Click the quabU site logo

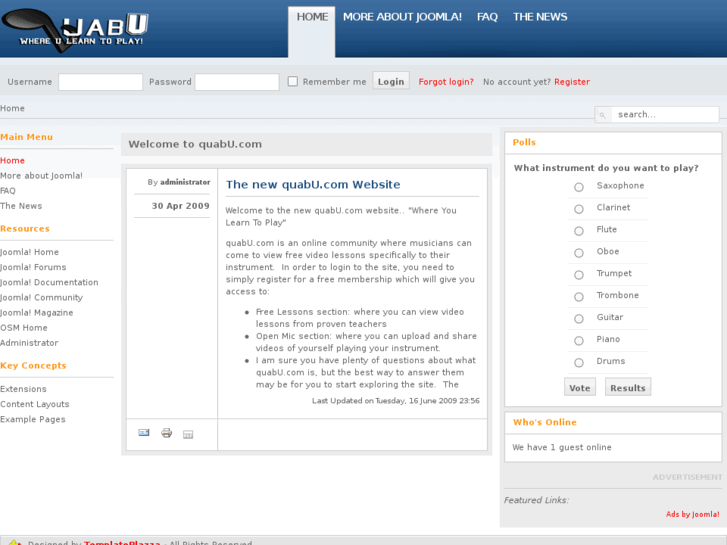[x=75, y=29]
